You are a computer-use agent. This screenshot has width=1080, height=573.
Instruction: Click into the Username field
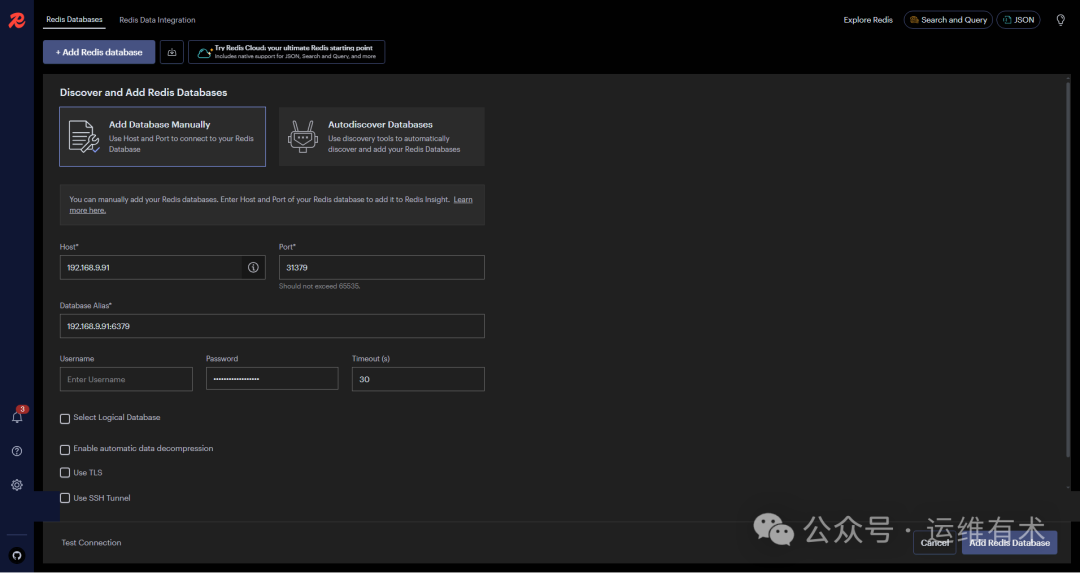pos(126,379)
